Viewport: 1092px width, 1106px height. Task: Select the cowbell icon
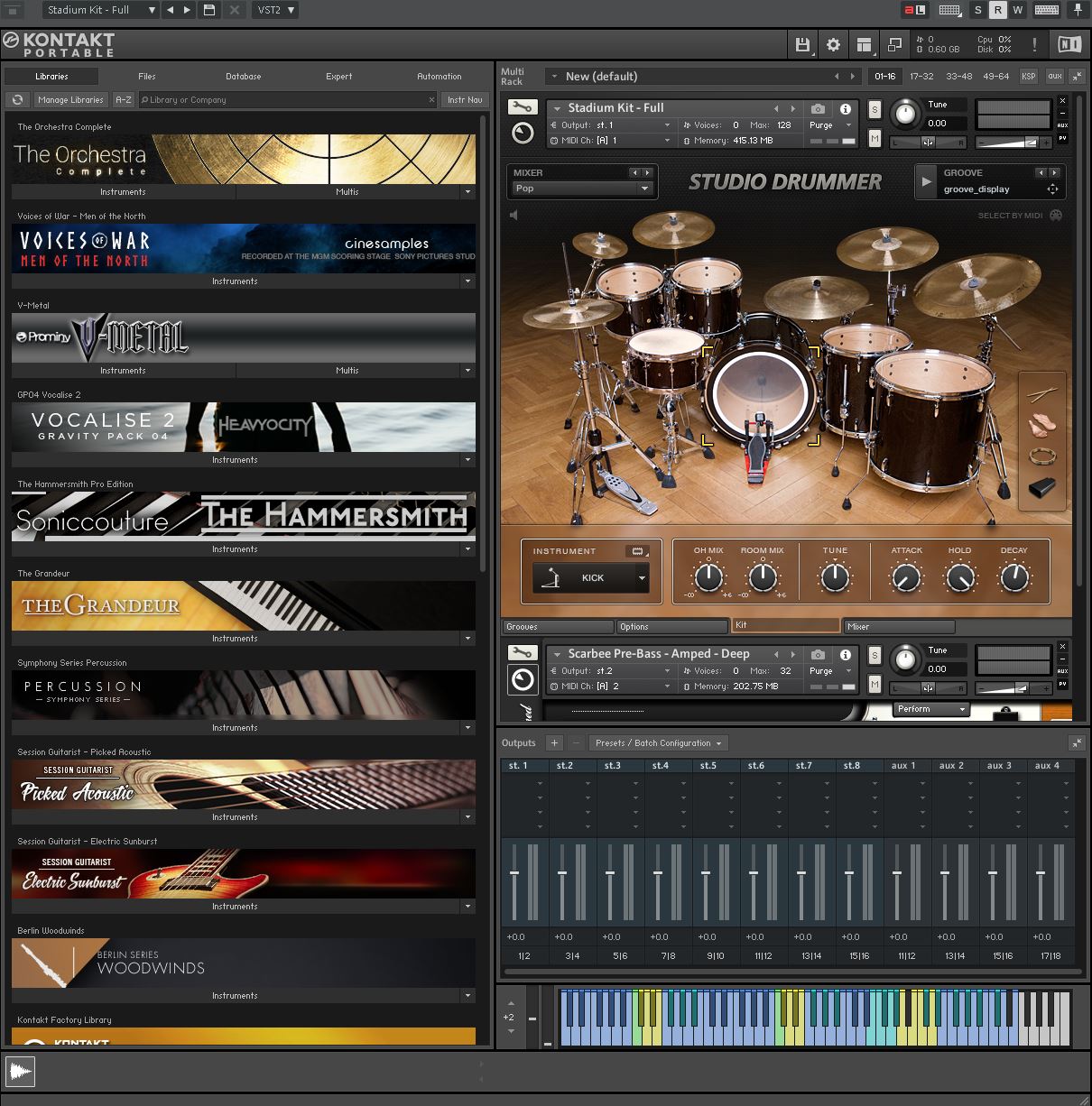(x=1042, y=487)
